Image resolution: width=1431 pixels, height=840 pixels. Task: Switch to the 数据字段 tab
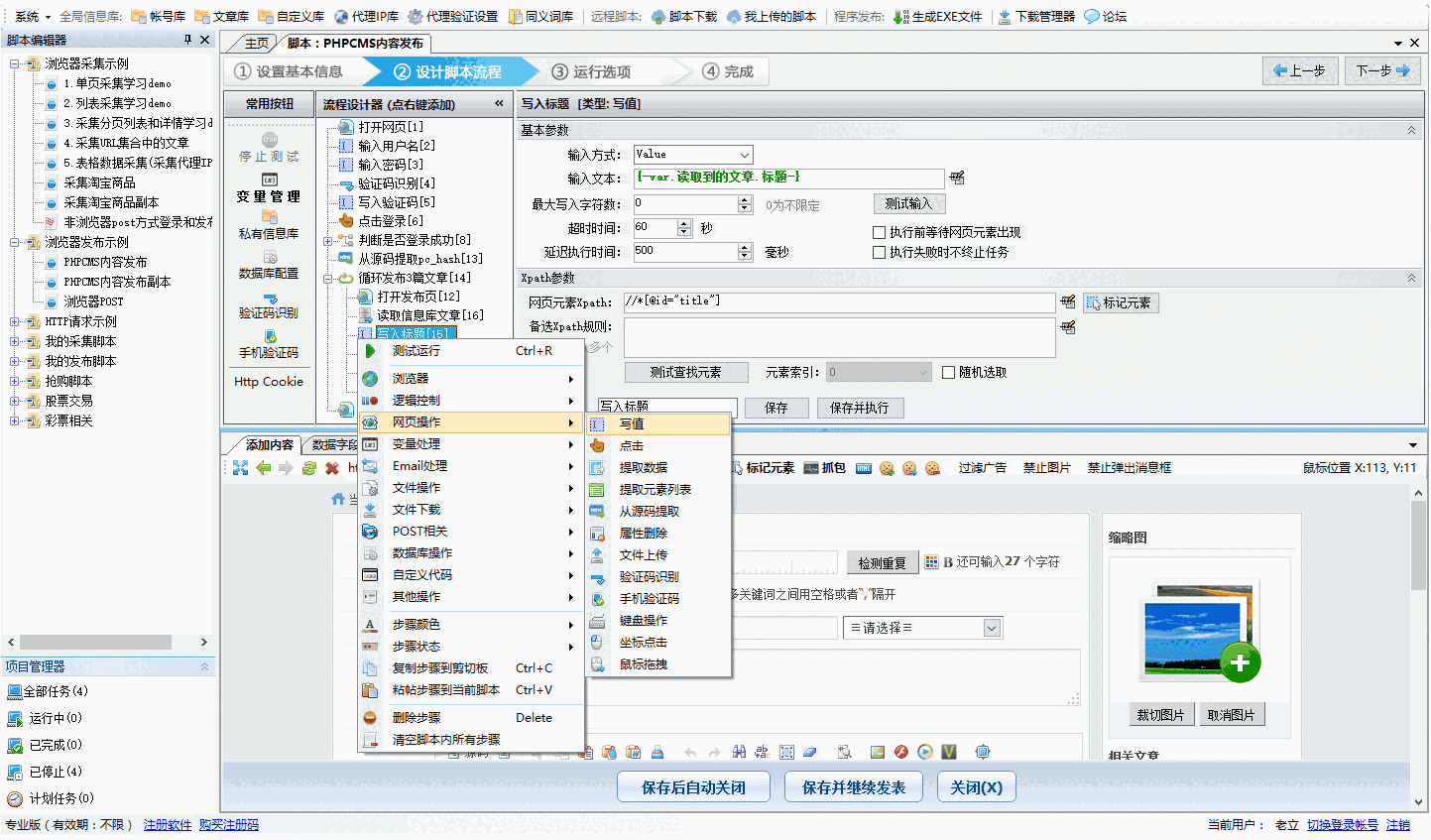[x=333, y=446]
